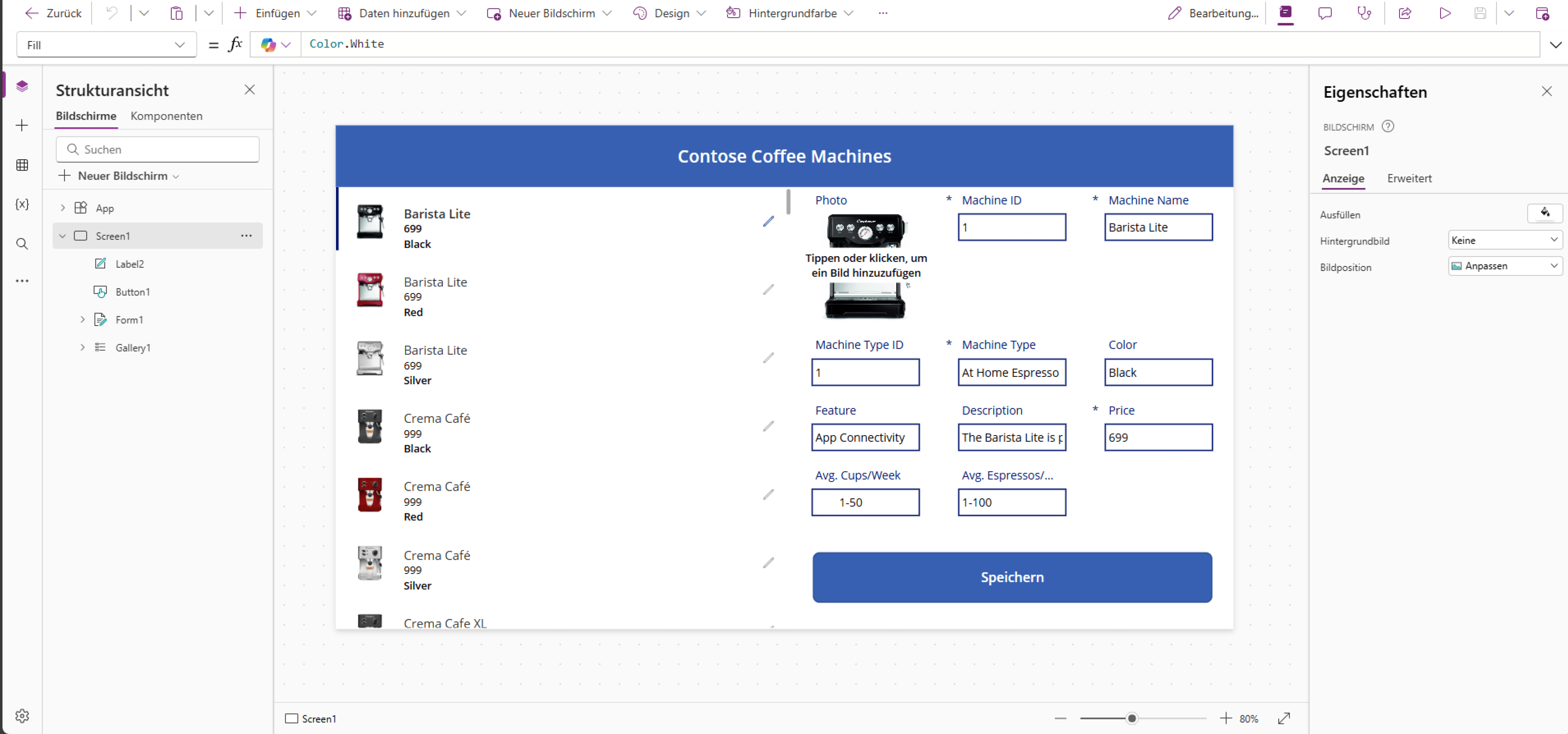The width and height of the screenshot is (1568, 734).
Task: Click the Fit to window expand icon
Action: [1284, 718]
